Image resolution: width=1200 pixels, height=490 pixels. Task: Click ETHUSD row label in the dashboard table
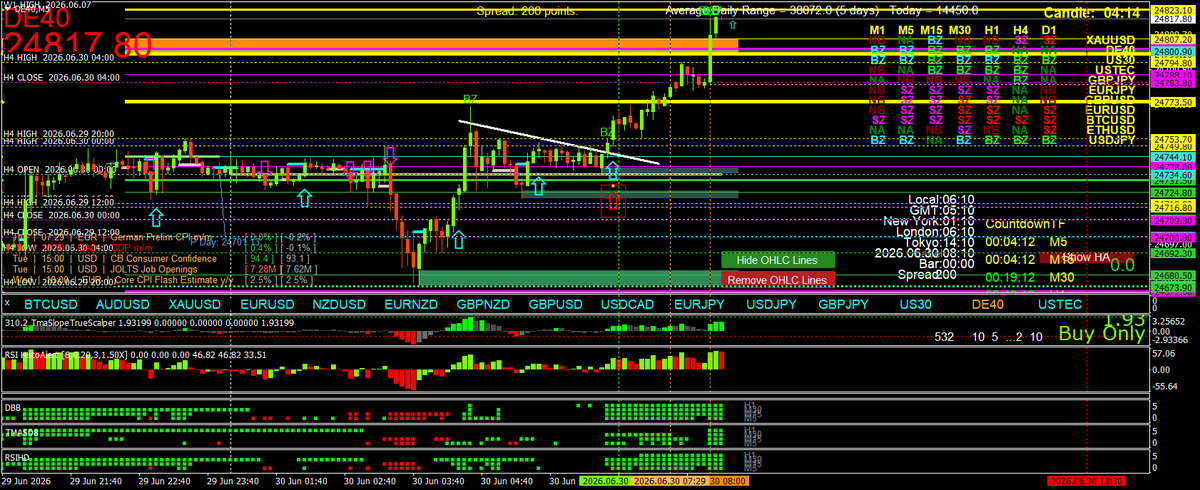1111,130
